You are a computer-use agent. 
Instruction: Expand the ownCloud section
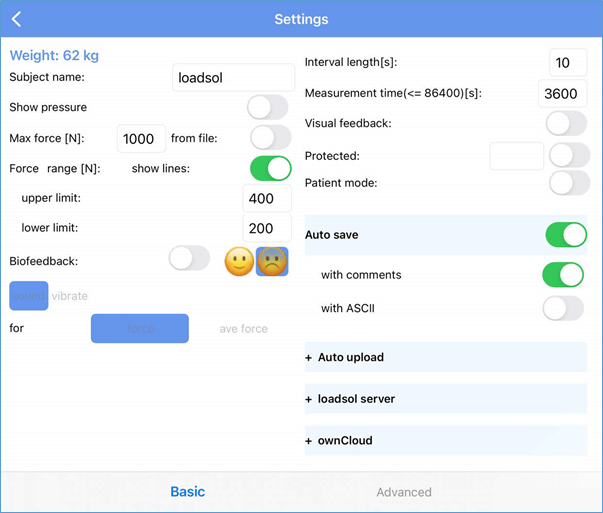pos(446,441)
